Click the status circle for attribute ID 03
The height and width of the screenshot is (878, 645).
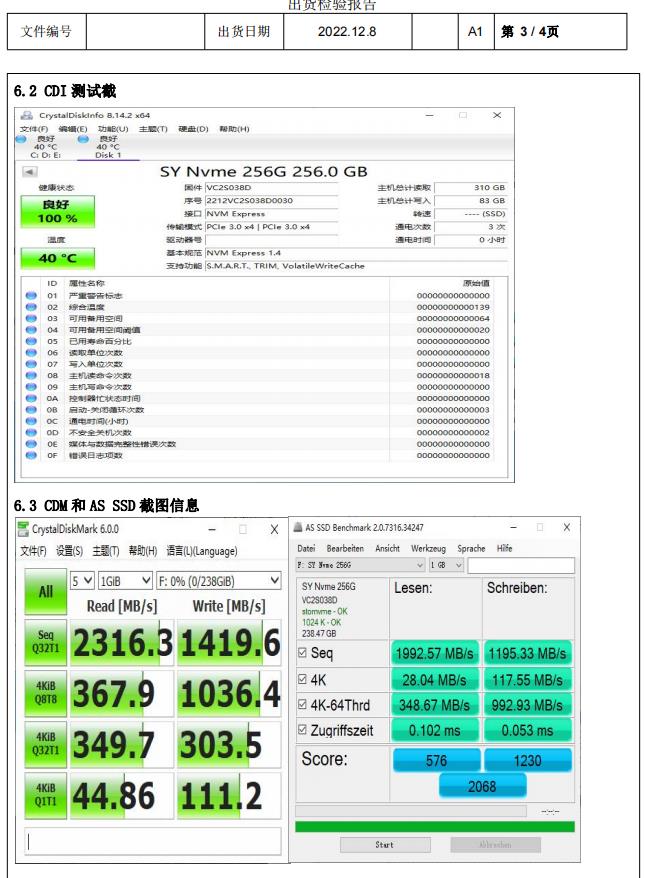click(x=31, y=319)
